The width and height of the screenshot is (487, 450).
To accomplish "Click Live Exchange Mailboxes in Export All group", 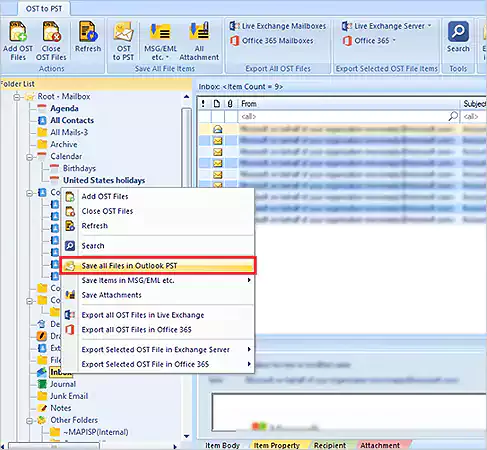I will click(278, 26).
